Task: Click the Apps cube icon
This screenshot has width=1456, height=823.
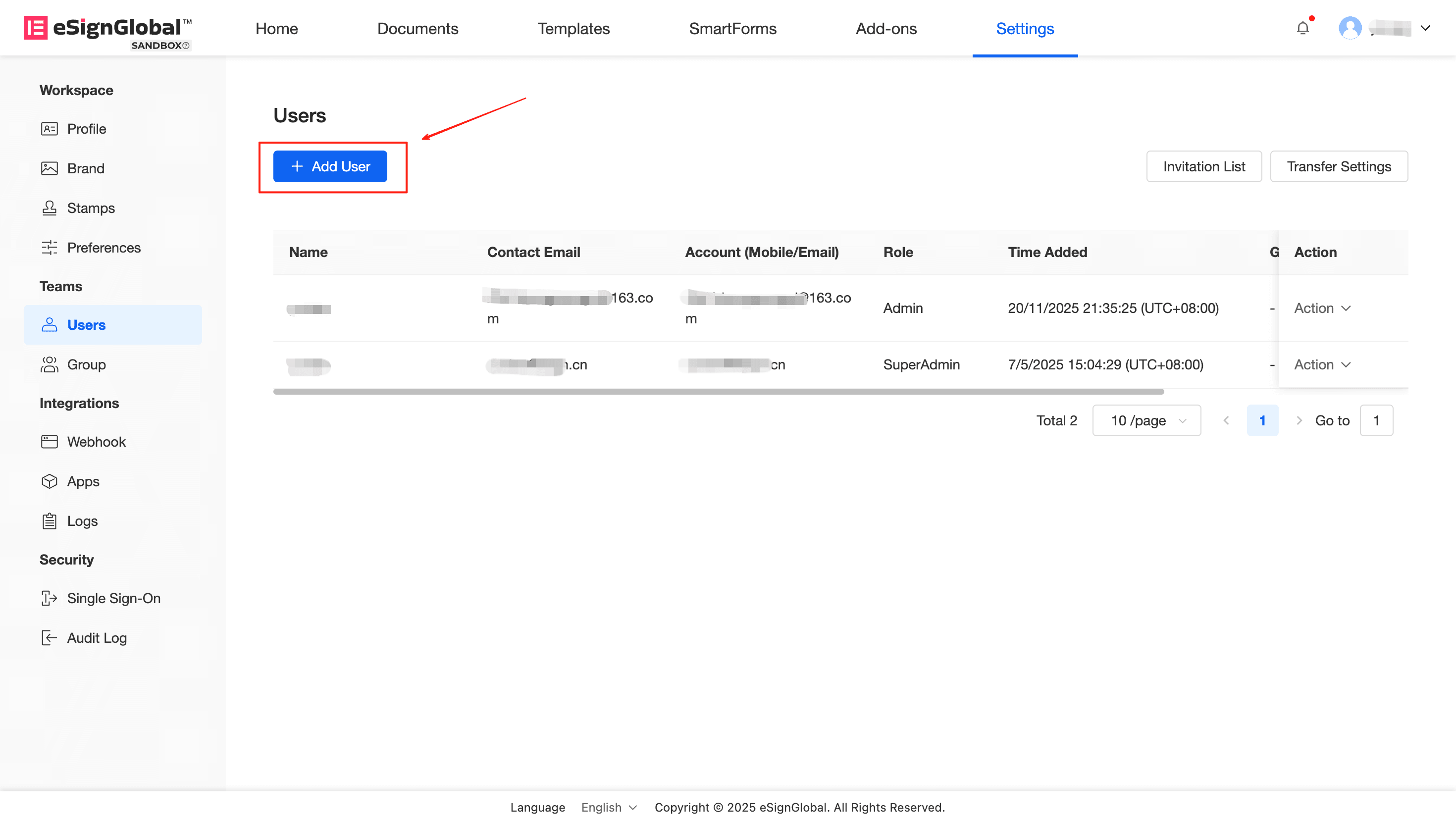Action: click(49, 481)
